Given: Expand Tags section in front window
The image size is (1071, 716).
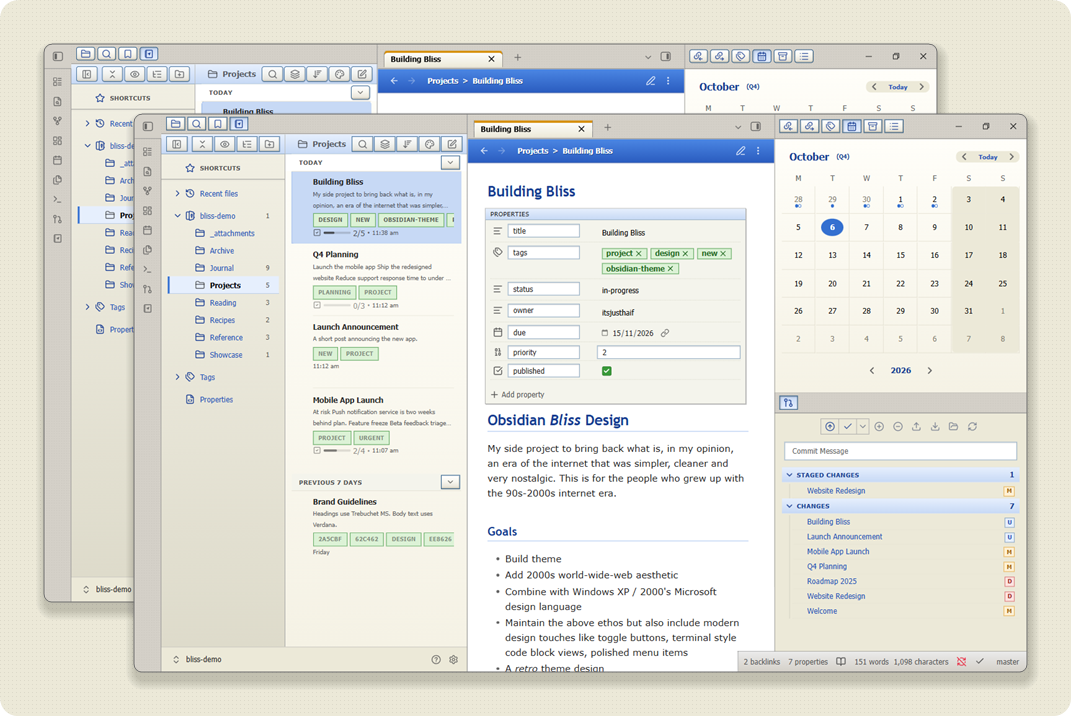Looking at the screenshot, I should click(x=178, y=377).
